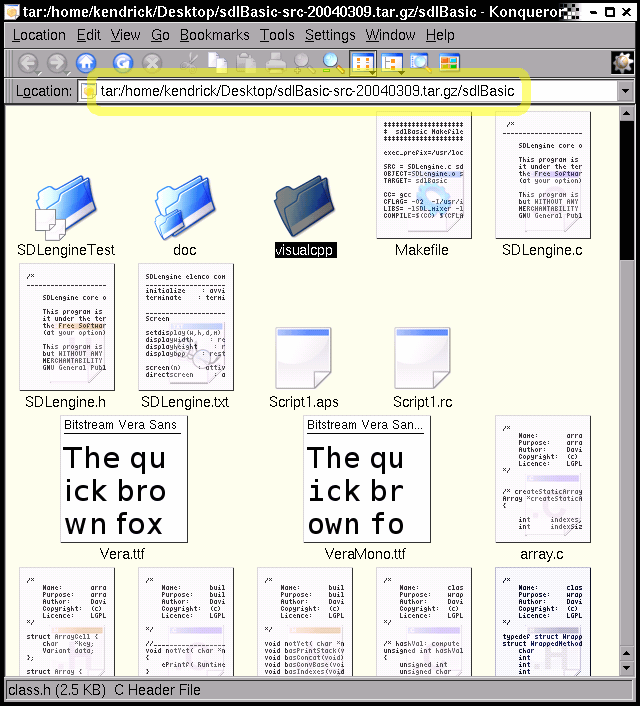Viewport: 640px width, 706px height.
Task: Open the Bookmarks menu
Action: 214,35
